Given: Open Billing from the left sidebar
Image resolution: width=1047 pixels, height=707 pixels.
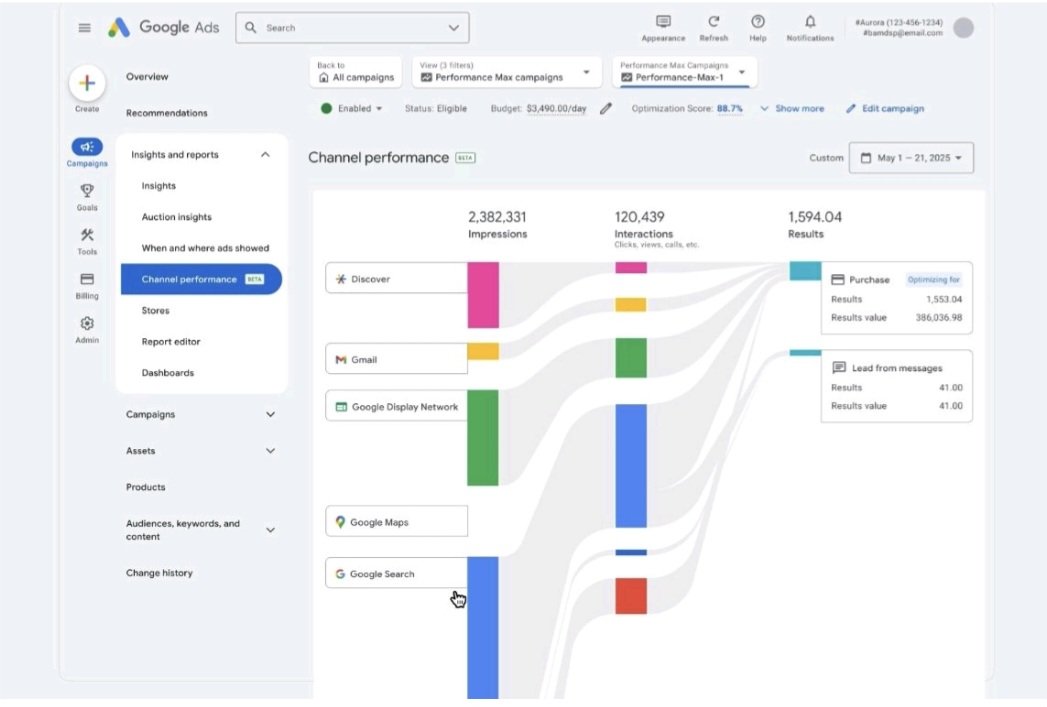Looking at the screenshot, I should (x=86, y=277).
